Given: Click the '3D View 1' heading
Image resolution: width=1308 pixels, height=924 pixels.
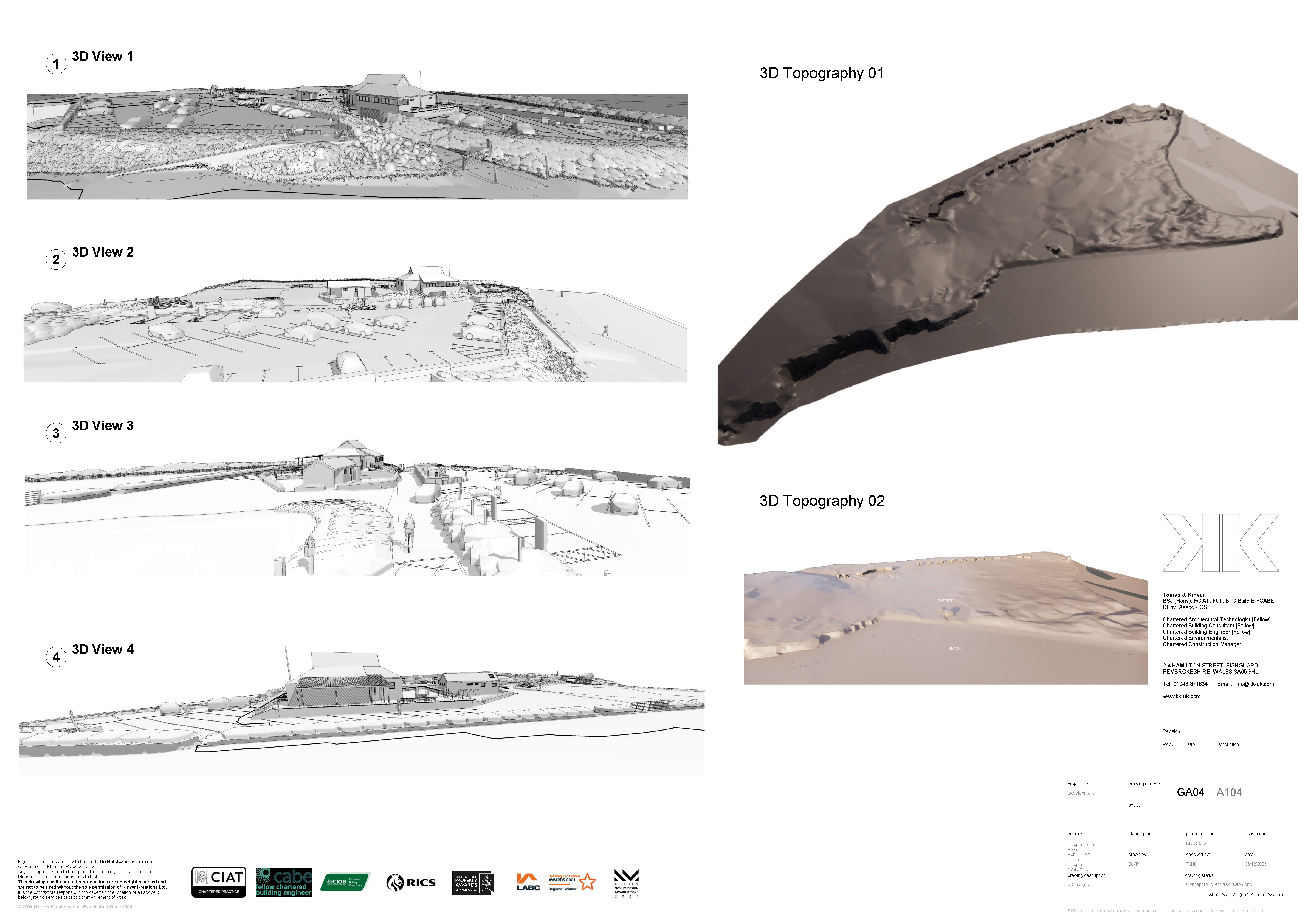Looking at the screenshot, I should pyautogui.click(x=103, y=57).
